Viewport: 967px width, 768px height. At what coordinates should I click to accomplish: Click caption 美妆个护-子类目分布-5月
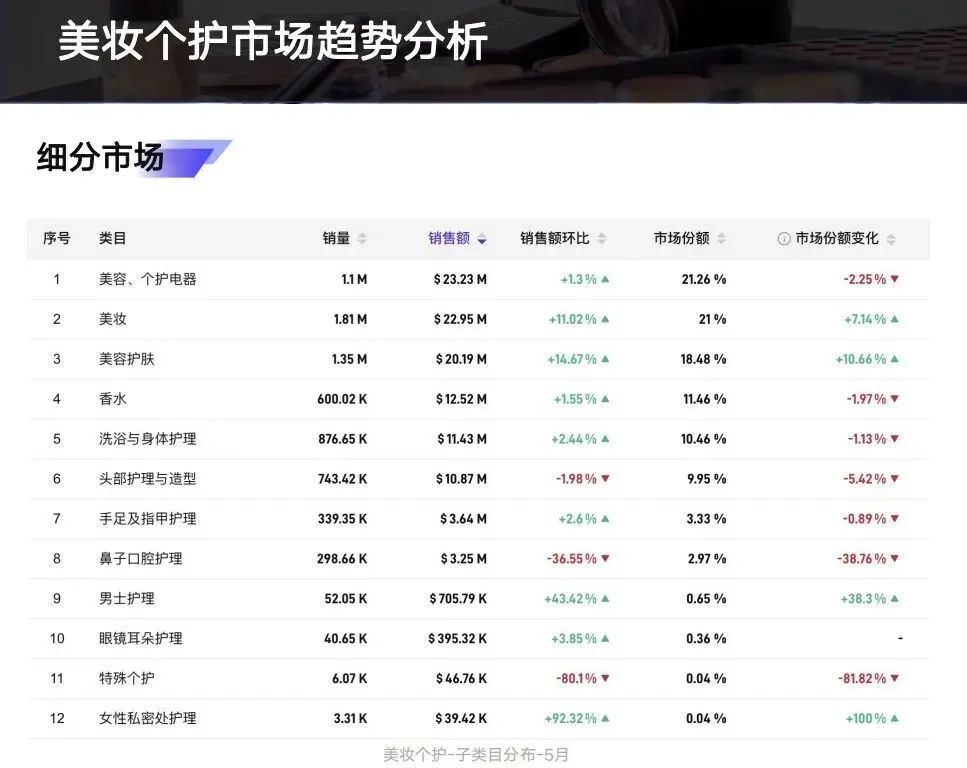pyautogui.click(x=475, y=754)
